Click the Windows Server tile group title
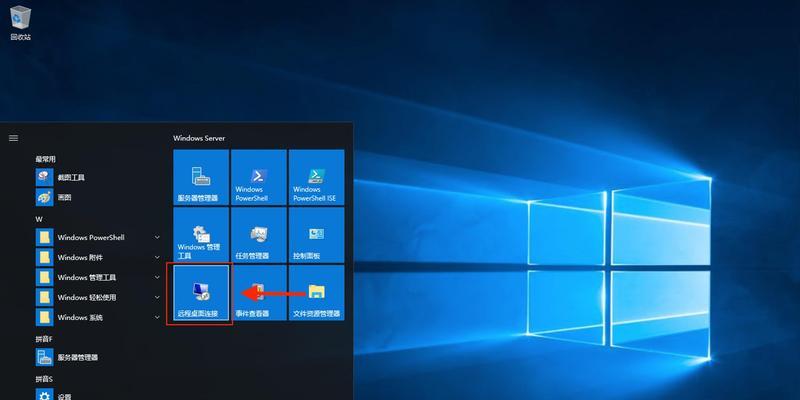 coord(199,138)
